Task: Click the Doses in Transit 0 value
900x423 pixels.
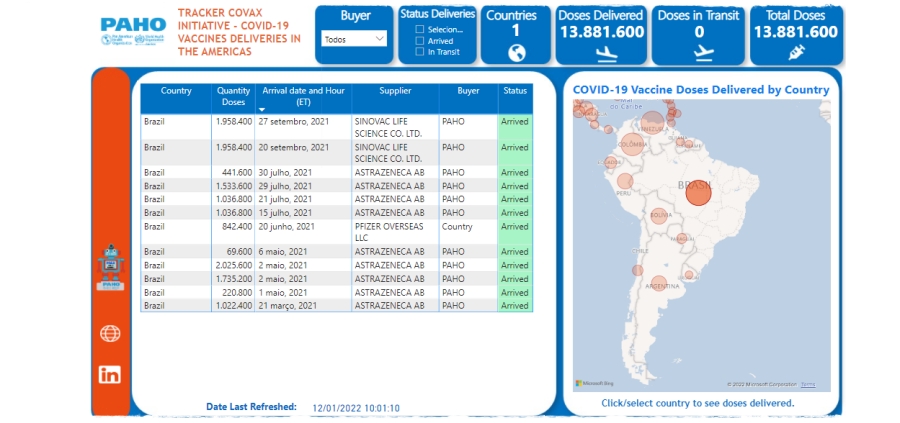Action: click(x=699, y=32)
